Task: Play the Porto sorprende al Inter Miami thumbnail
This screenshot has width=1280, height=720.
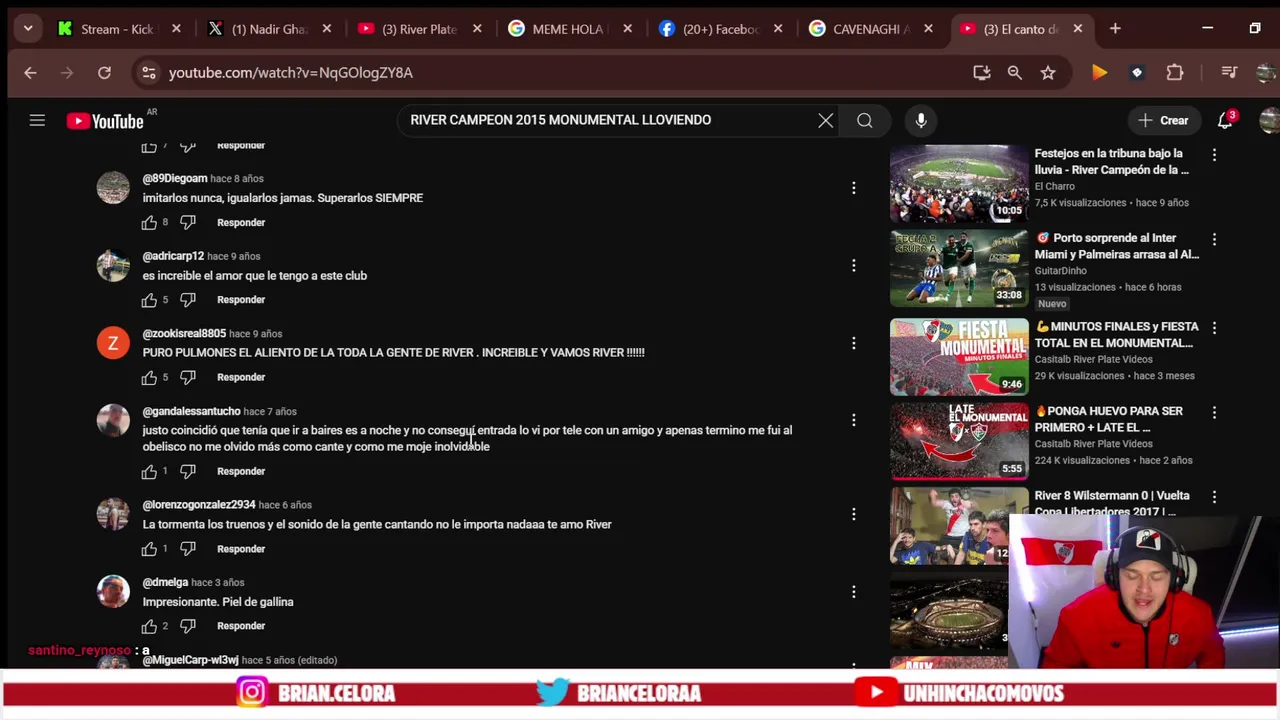Action: click(x=959, y=269)
